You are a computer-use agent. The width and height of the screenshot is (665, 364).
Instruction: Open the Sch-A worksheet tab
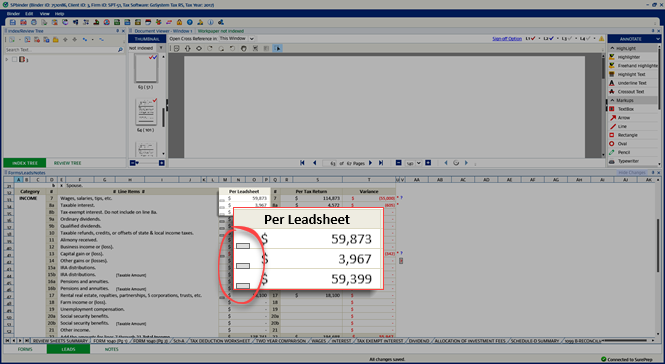[179, 341]
